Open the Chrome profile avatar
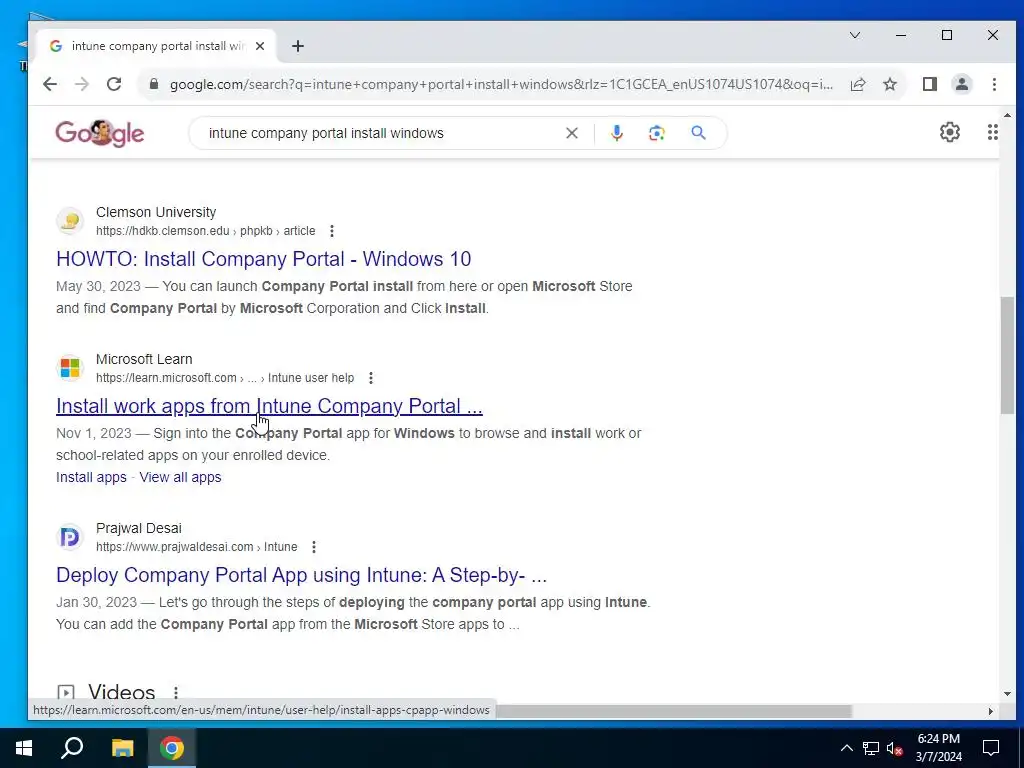Screen dimensions: 1024x768 point(962,84)
